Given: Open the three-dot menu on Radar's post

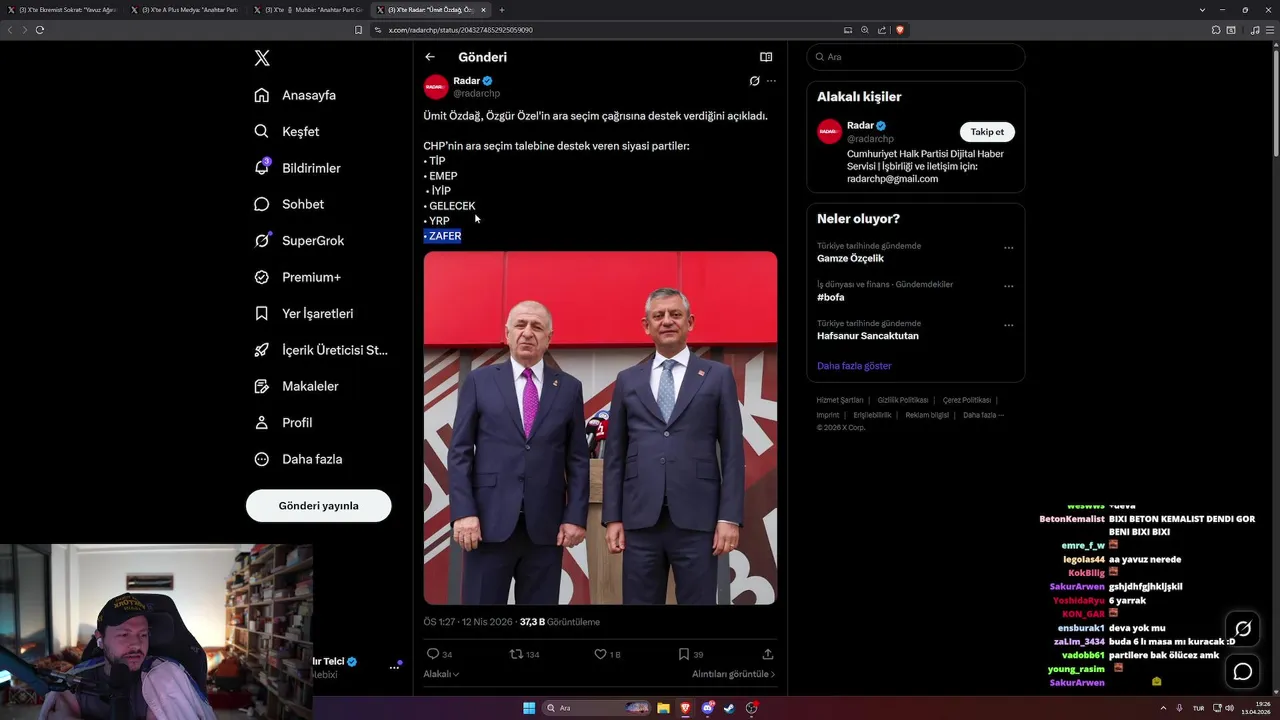Looking at the screenshot, I should pyautogui.click(x=771, y=81).
